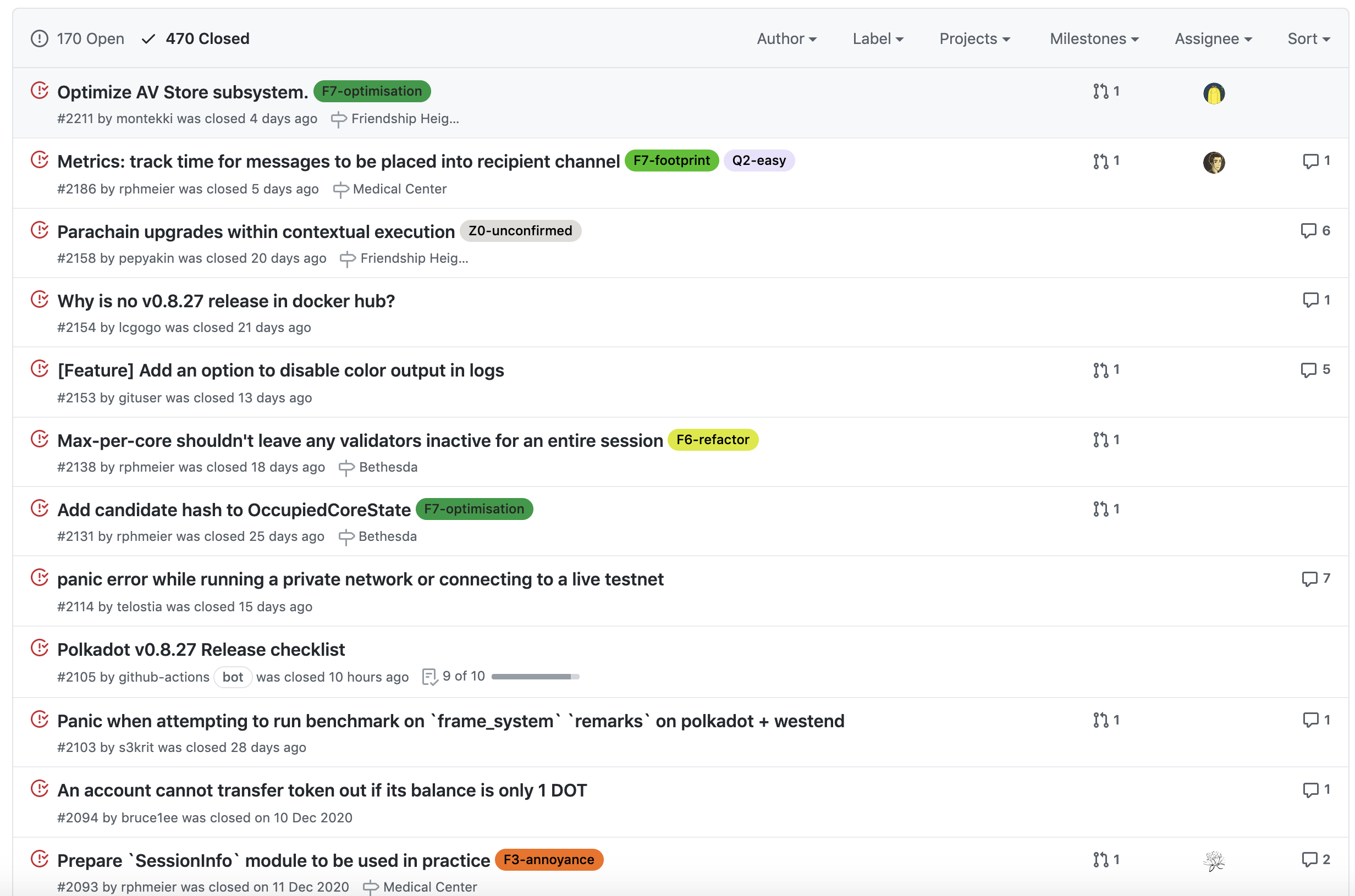Click assignee avatar on Metrics track time issue
This screenshot has width=1355, height=896.
(1213, 163)
